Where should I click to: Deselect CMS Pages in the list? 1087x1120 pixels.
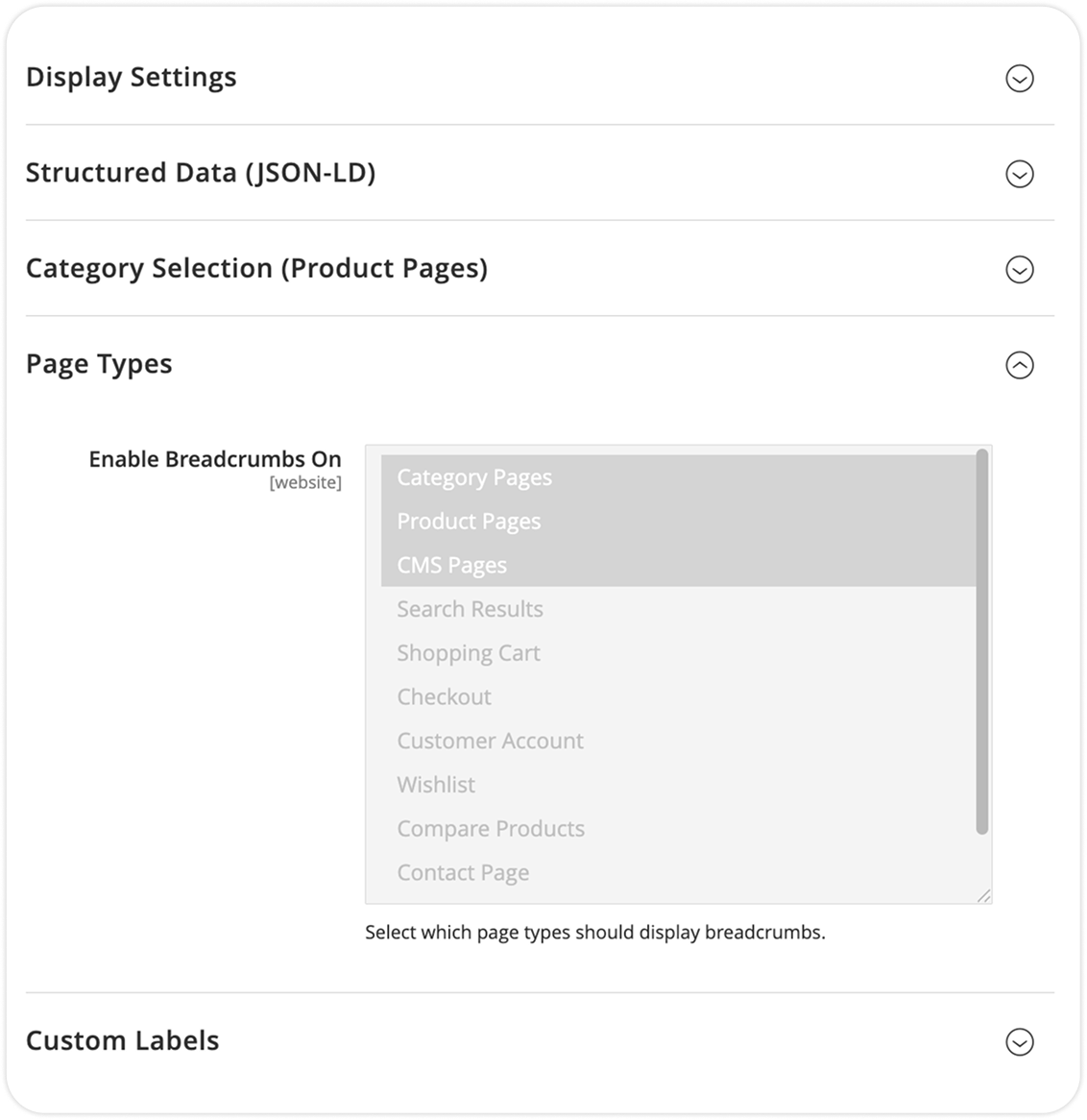[451, 565]
